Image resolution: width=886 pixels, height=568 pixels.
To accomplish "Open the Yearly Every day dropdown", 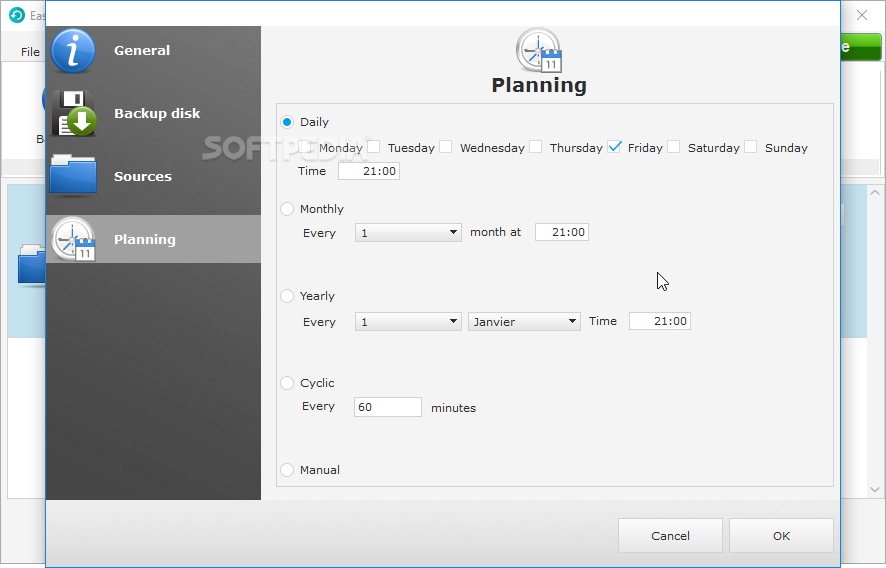I will (x=408, y=322).
